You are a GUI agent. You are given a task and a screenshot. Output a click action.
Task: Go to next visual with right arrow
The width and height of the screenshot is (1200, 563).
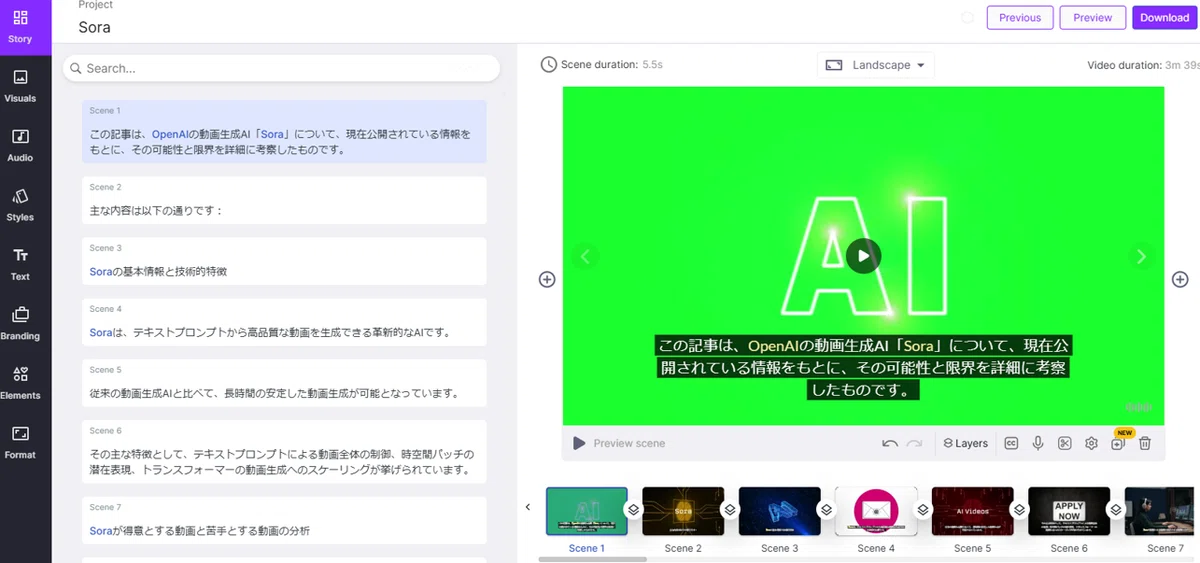(x=1141, y=256)
